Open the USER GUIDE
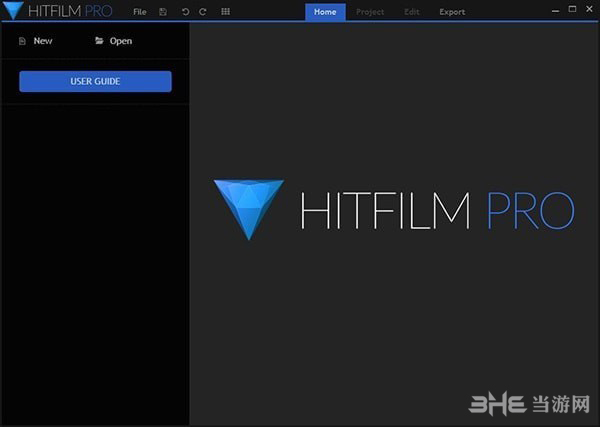The width and height of the screenshot is (600, 427). click(x=95, y=81)
